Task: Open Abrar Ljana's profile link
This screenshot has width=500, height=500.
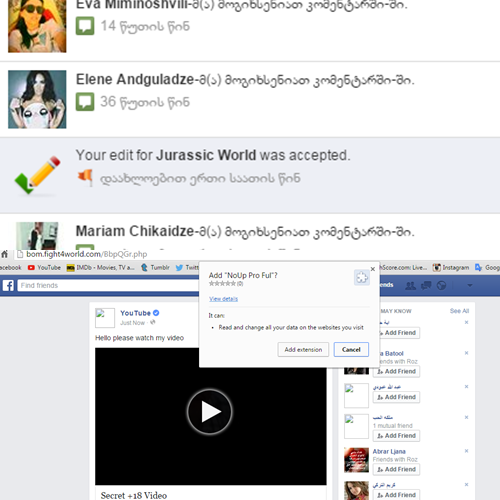Action: coord(389,452)
